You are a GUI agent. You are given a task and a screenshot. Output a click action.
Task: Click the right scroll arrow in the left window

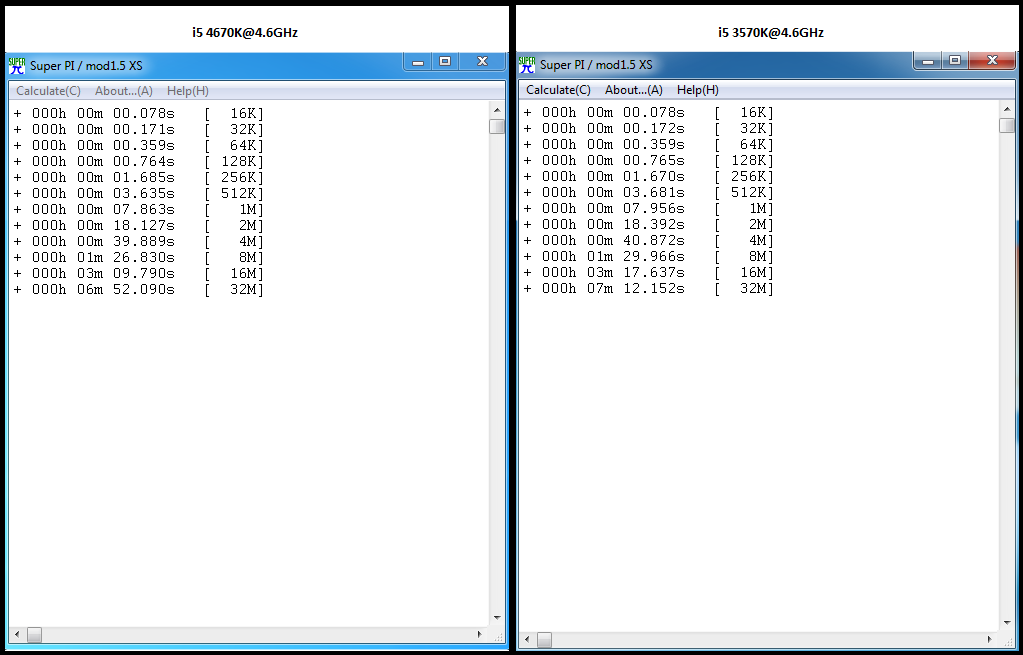click(480, 634)
